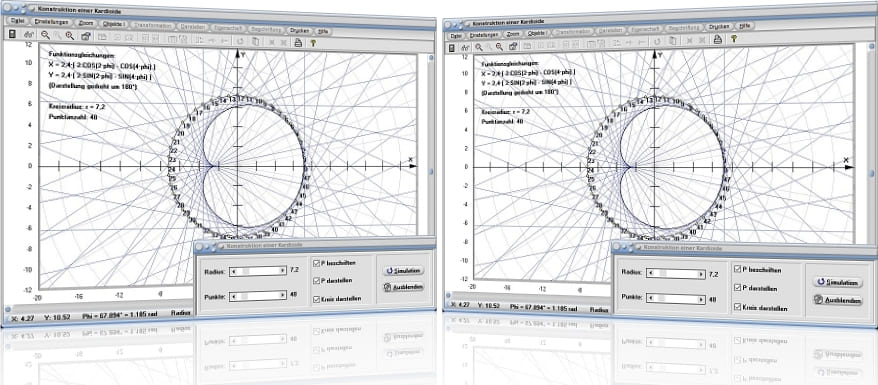Image resolution: width=878 pixels, height=385 pixels.
Task: Click the zoom out magnifier in the left window
Action: pos(46,35)
